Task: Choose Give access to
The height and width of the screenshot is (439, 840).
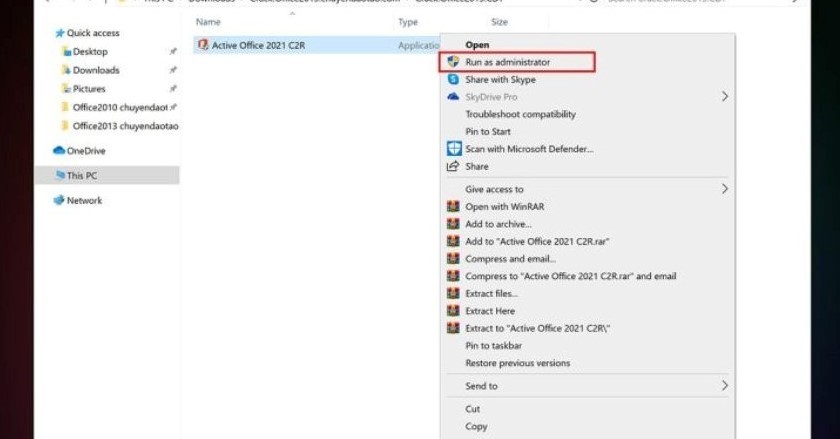Action: coord(494,189)
